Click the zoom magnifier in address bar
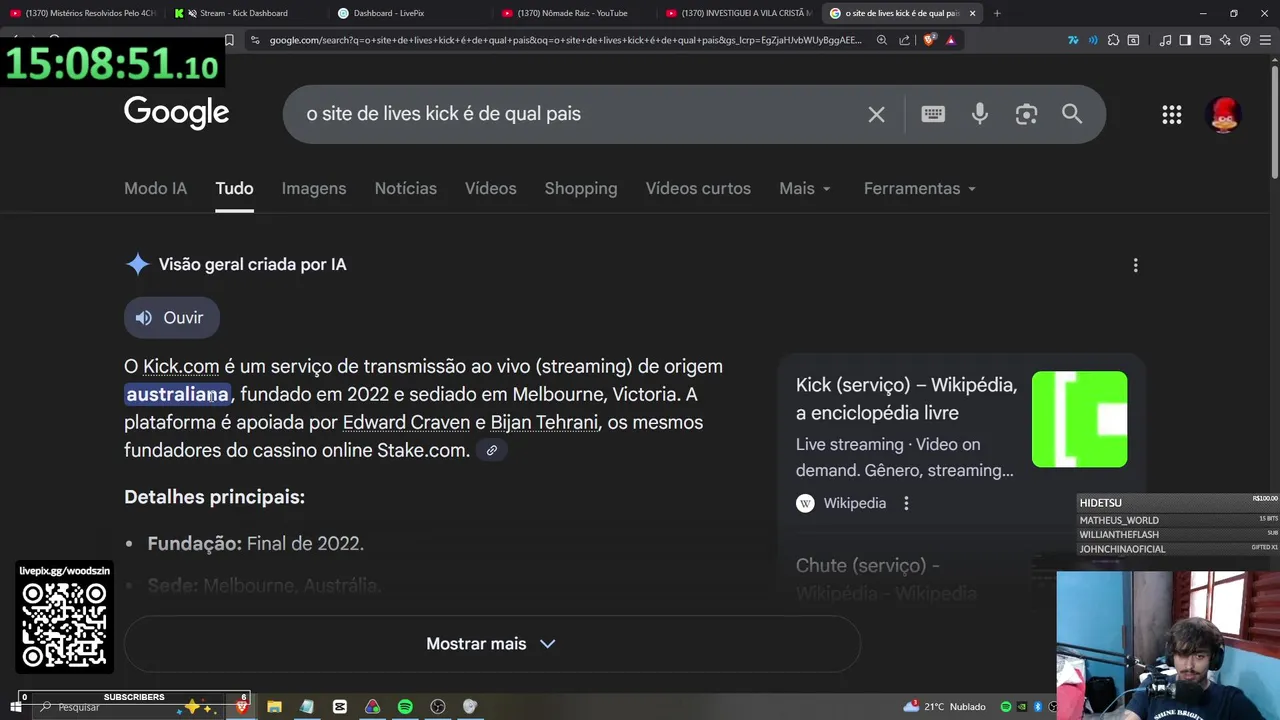1280x720 pixels. (881, 40)
